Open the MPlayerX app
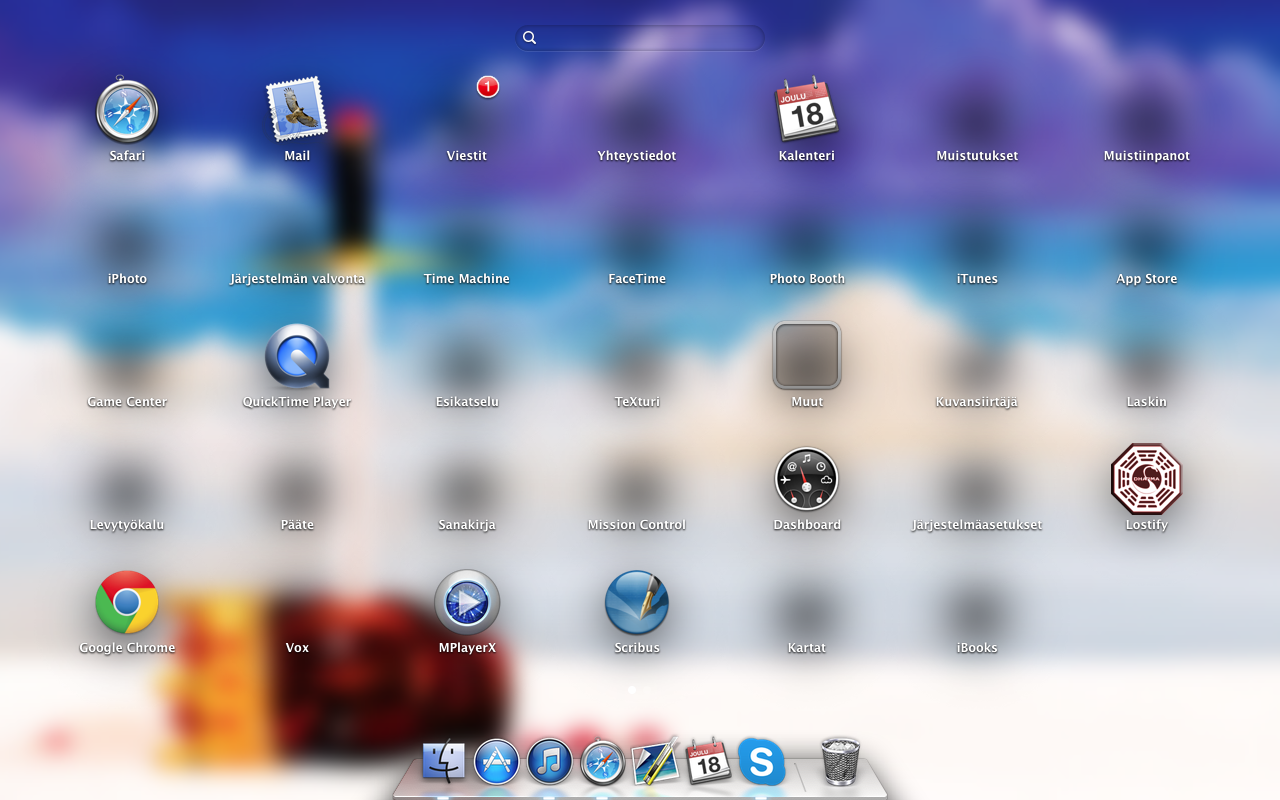This screenshot has width=1280, height=800. coord(467,602)
